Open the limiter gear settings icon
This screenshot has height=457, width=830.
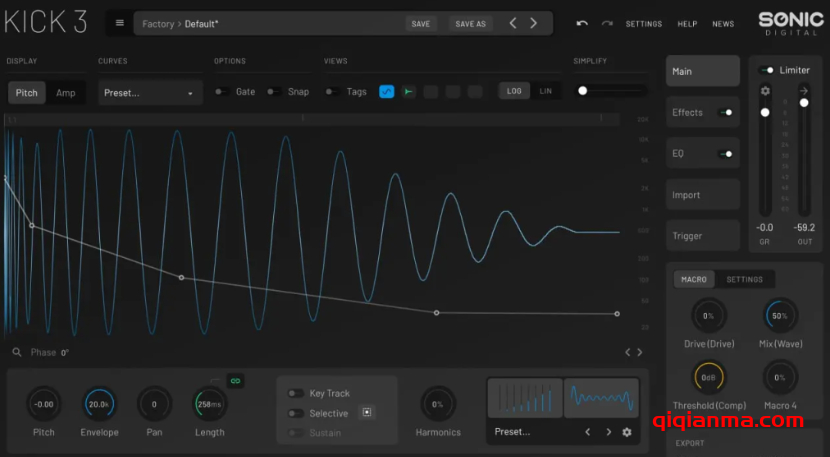765,91
